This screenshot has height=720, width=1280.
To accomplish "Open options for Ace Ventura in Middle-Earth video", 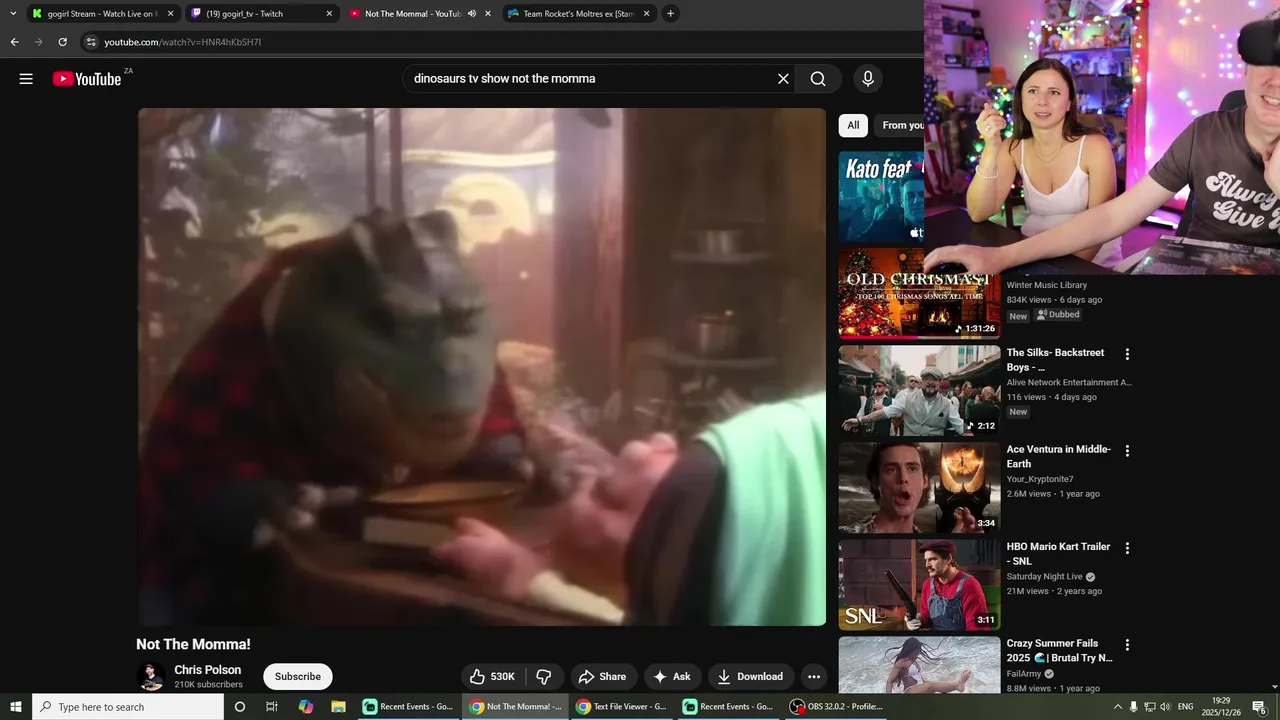I will [1127, 451].
